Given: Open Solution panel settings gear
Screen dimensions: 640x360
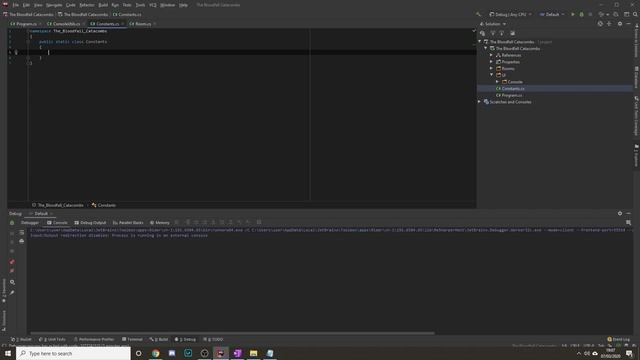Looking at the screenshot, I should (620, 24).
